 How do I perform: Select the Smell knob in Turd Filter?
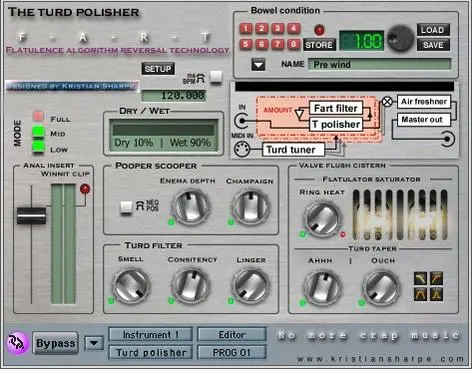pos(131,285)
